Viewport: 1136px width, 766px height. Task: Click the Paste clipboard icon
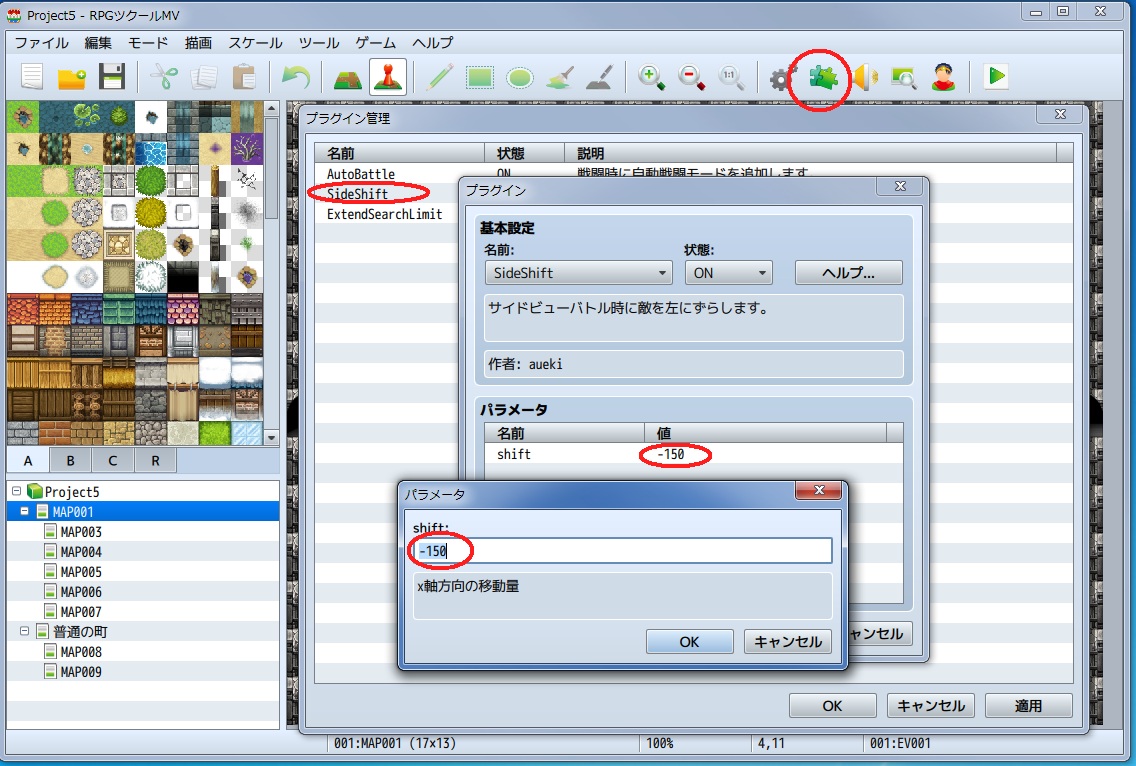pos(244,77)
